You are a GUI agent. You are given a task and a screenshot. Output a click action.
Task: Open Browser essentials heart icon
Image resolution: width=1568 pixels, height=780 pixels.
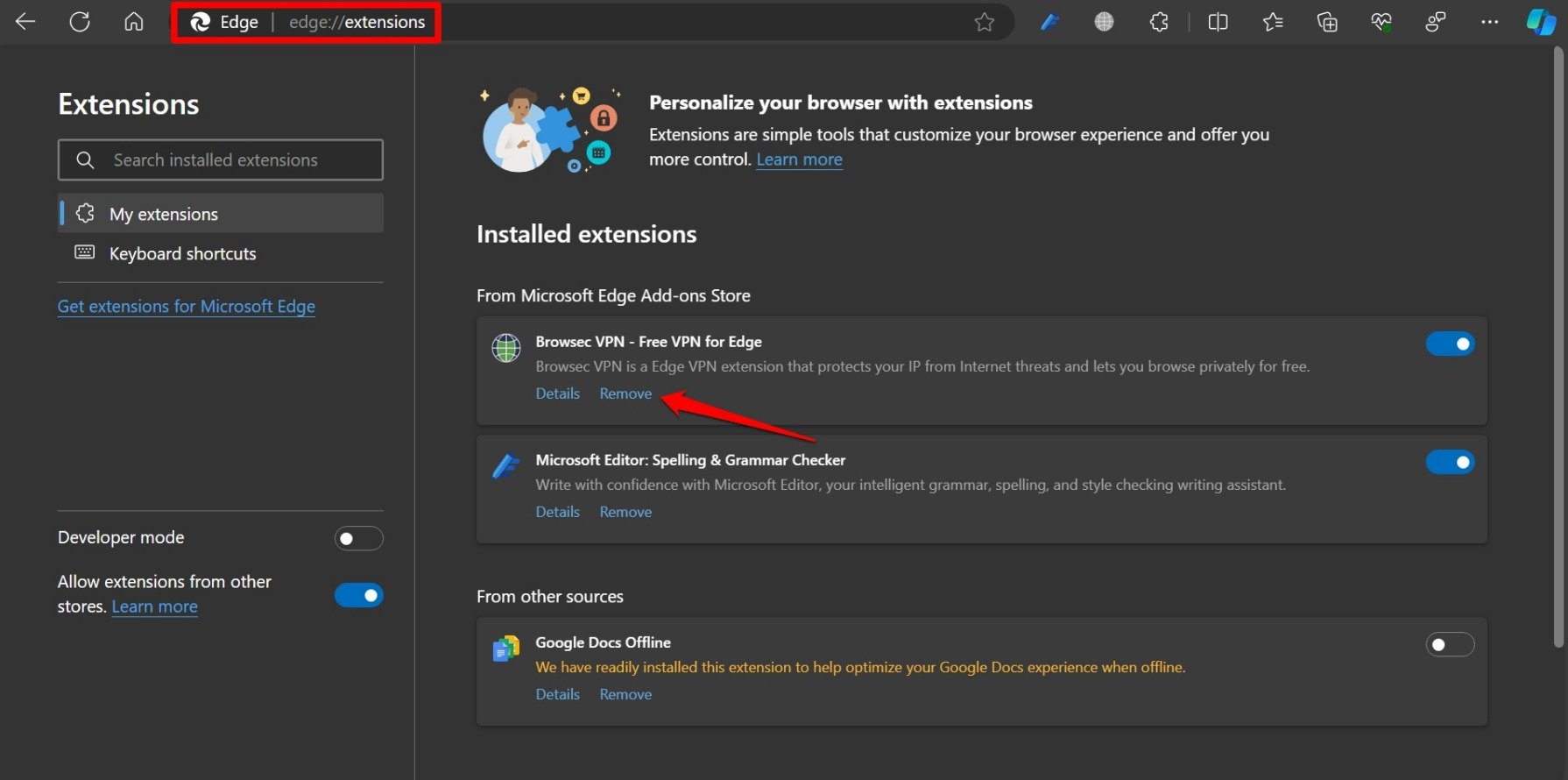tap(1381, 22)
